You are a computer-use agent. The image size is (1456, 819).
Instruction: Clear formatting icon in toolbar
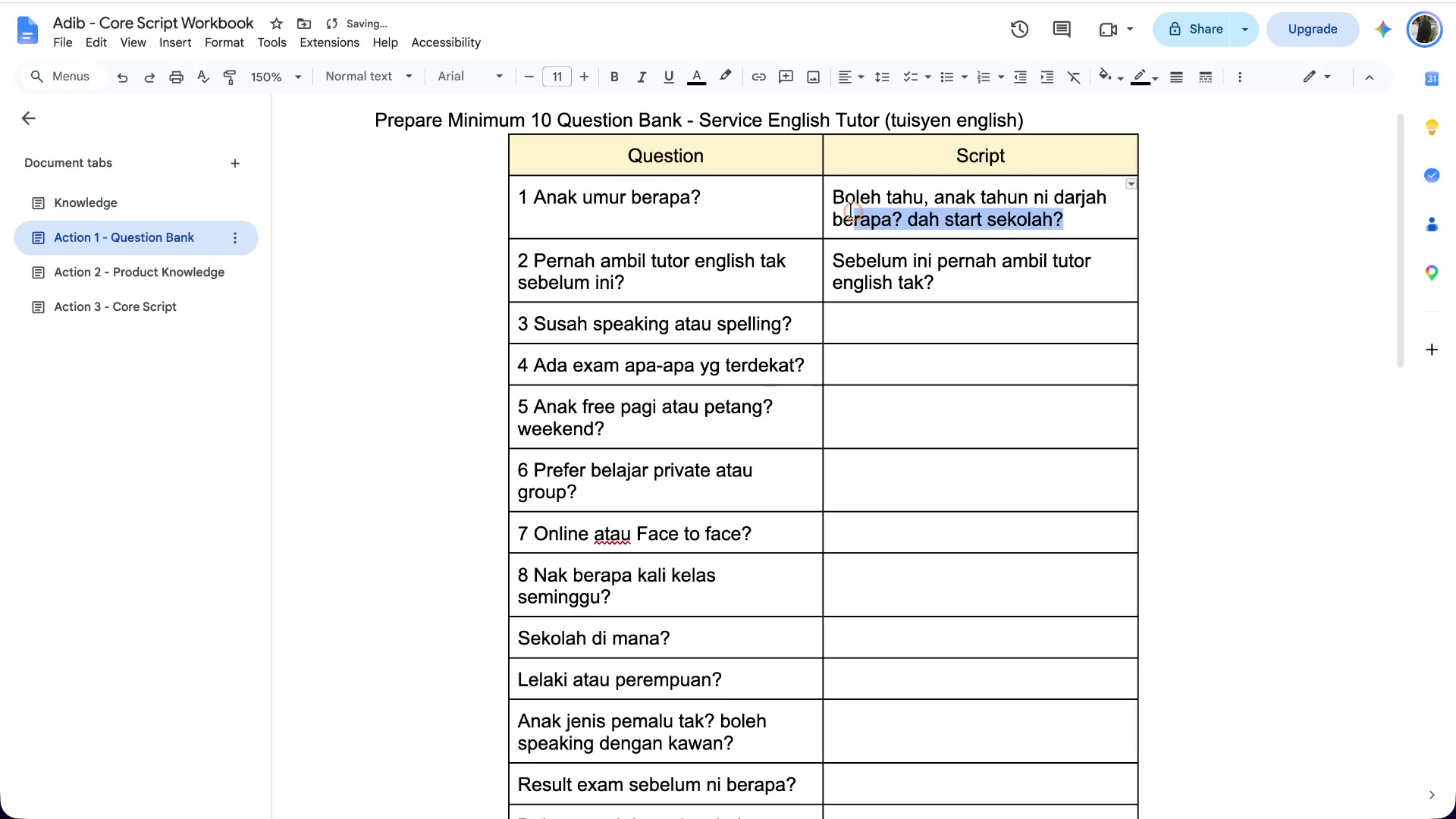click(1074, 77)
